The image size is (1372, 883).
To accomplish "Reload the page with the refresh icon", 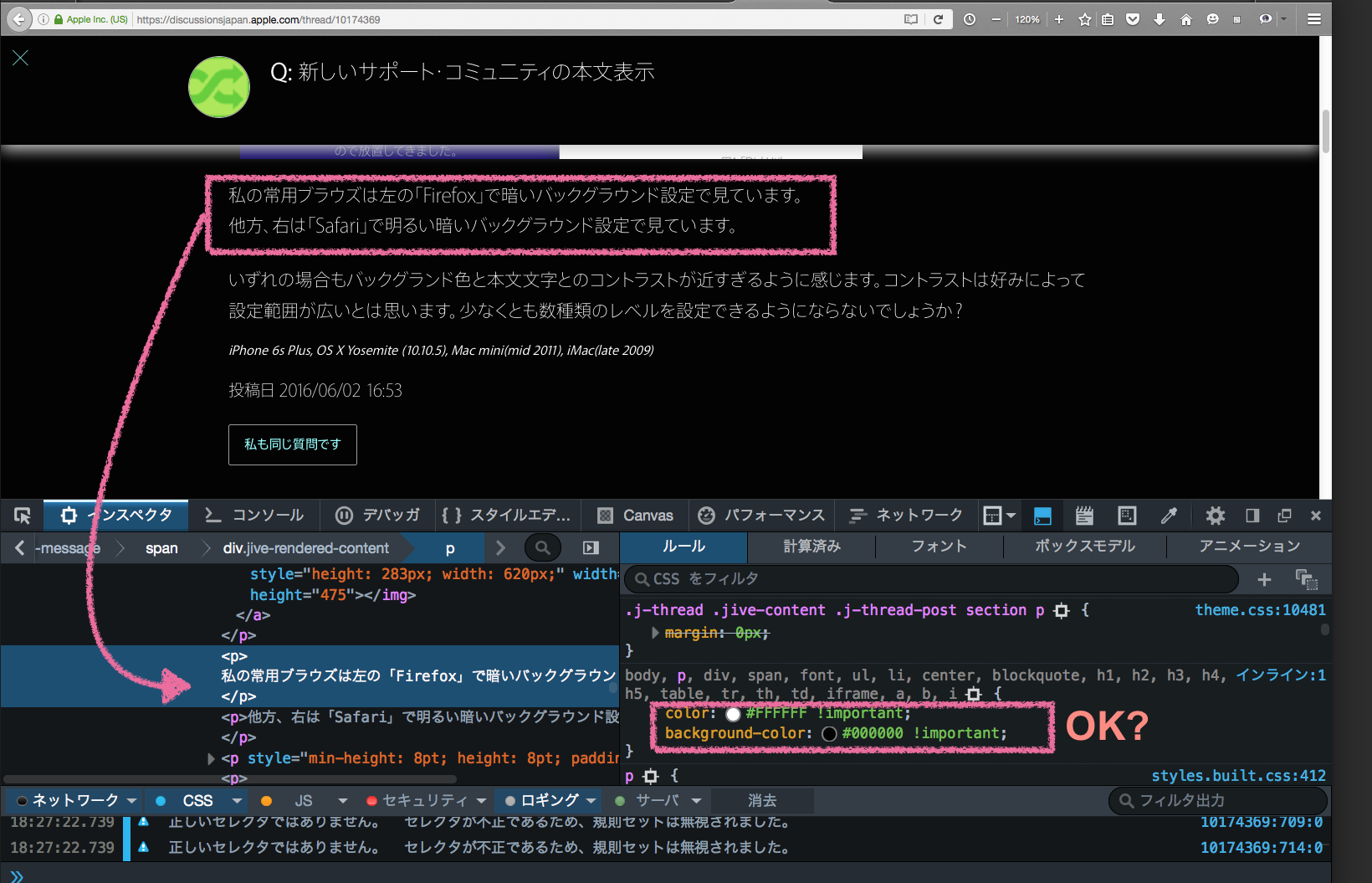I will pos(939,19).
